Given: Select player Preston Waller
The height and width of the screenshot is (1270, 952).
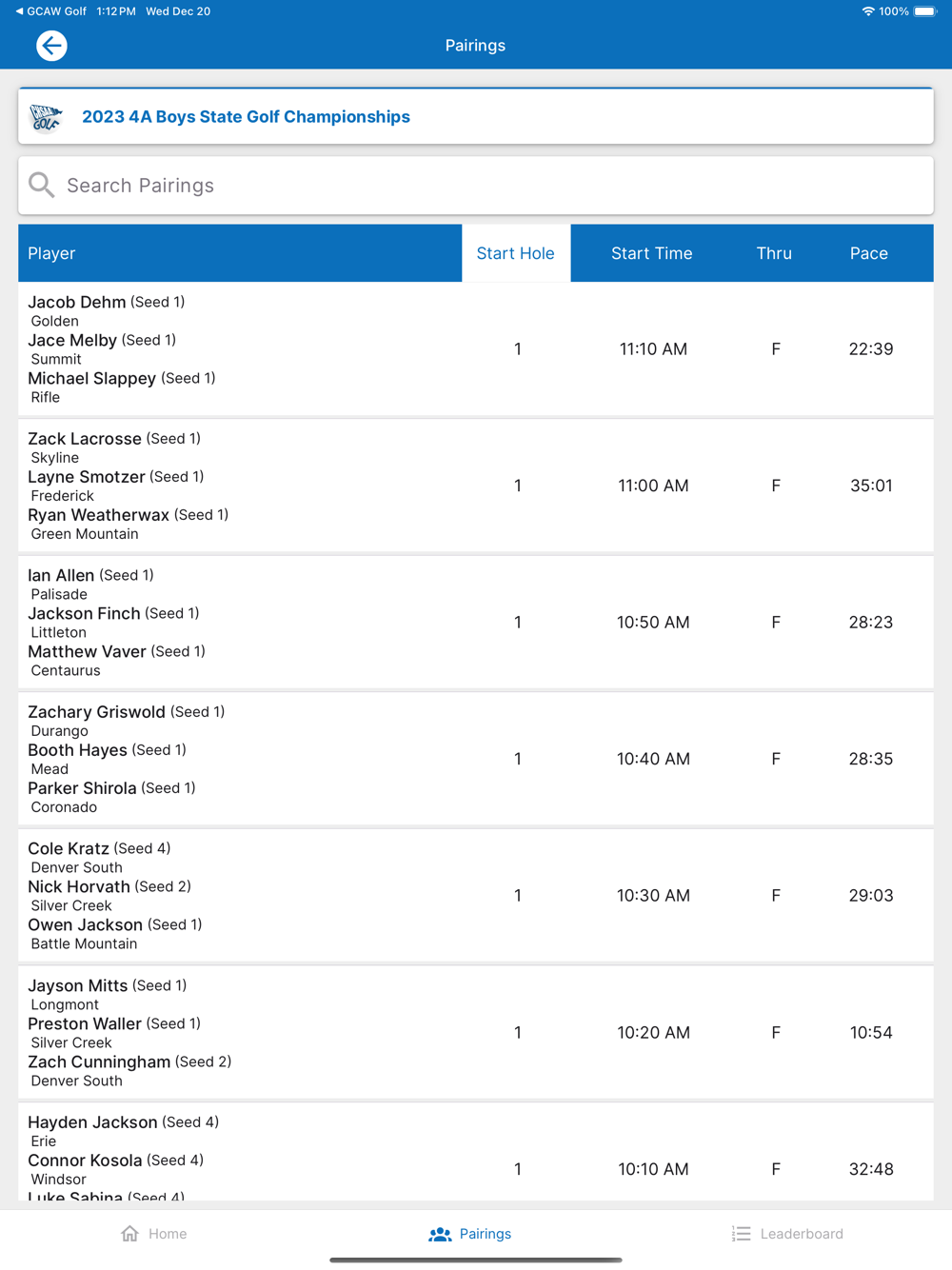Looking at the screenshot, I should pos(85,1023).
